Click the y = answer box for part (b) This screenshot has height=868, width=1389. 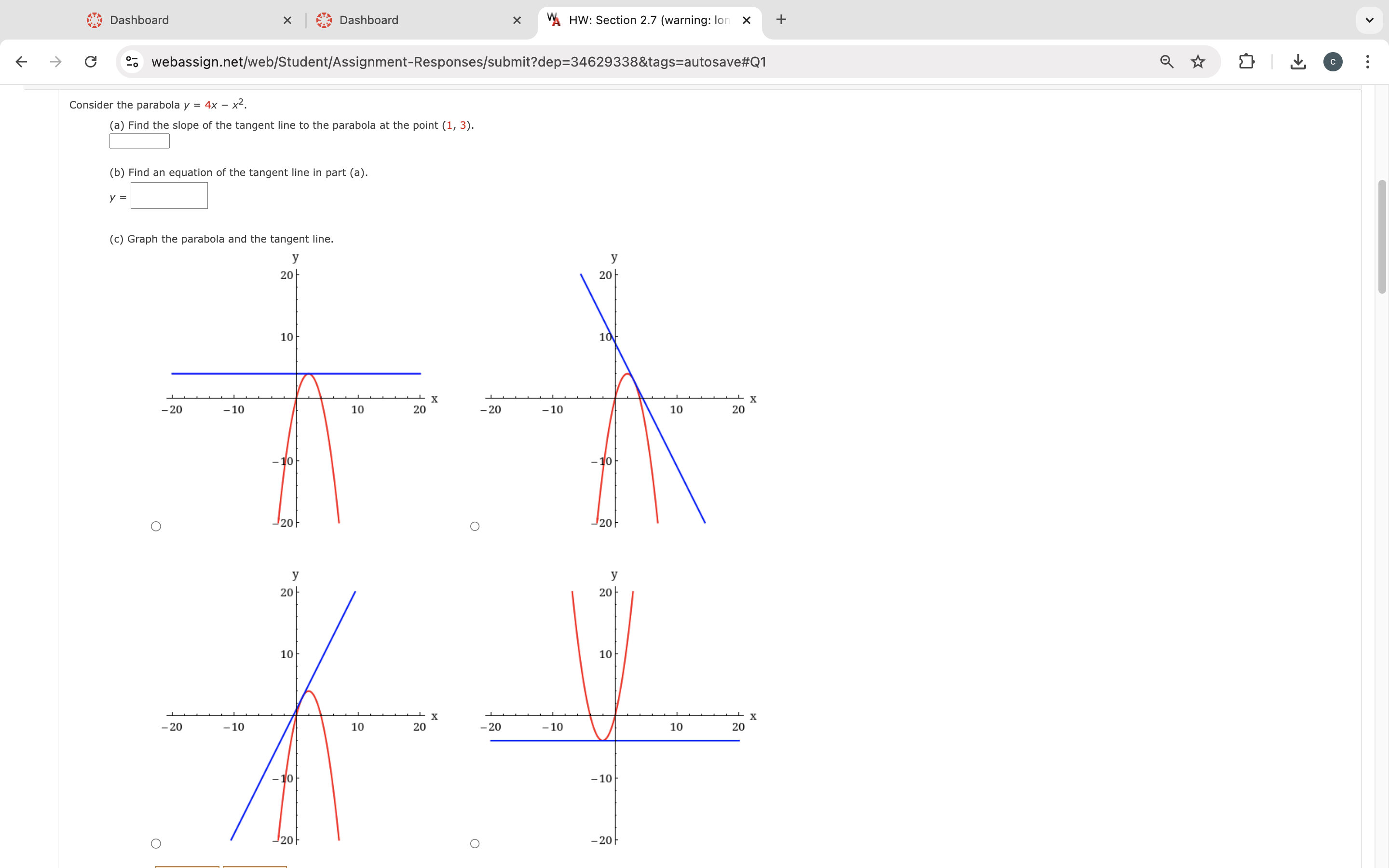point(169,196)
